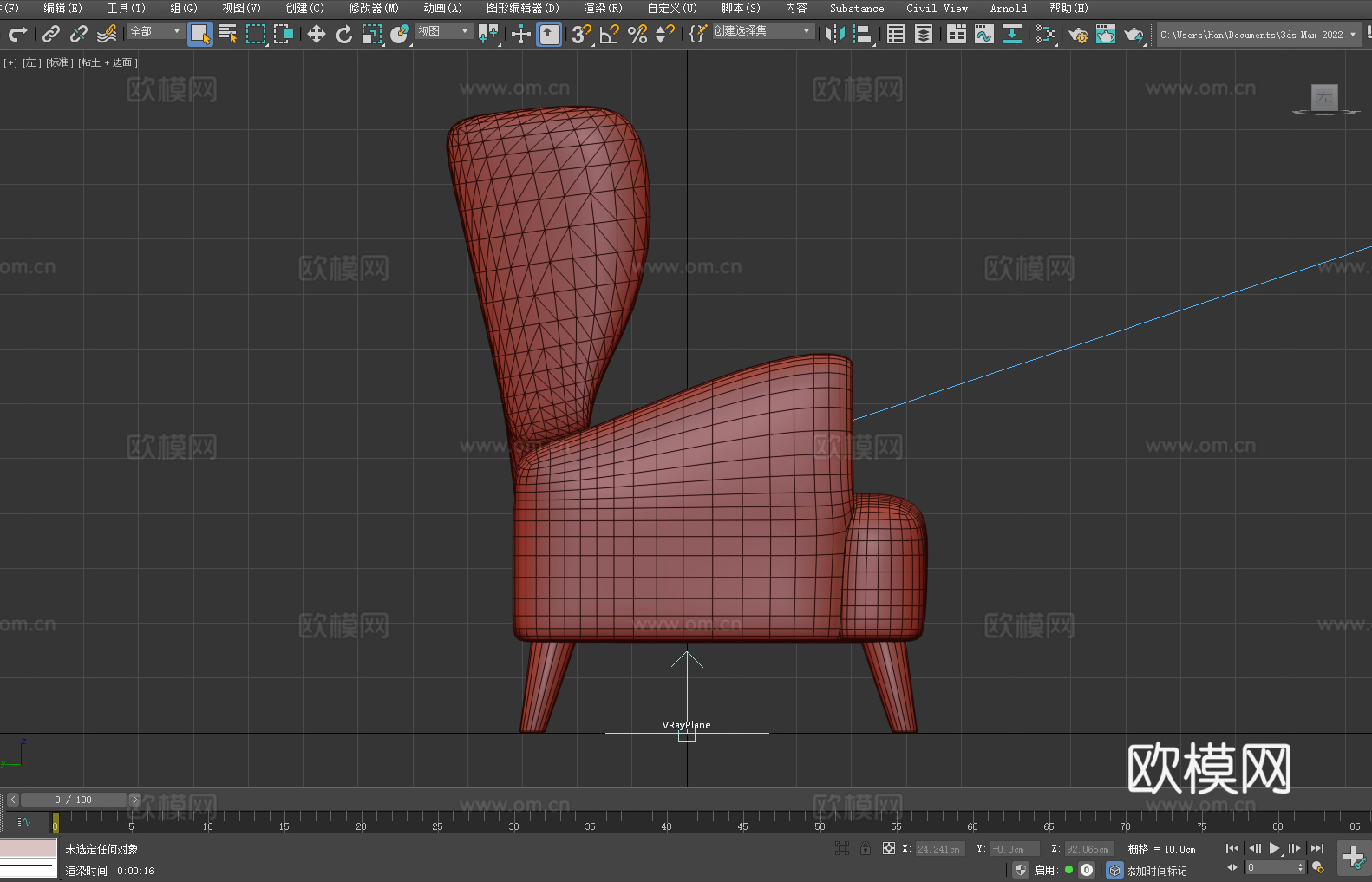Toggle Percent Snap
This screenshot has height=882, width=1372.
637,34
